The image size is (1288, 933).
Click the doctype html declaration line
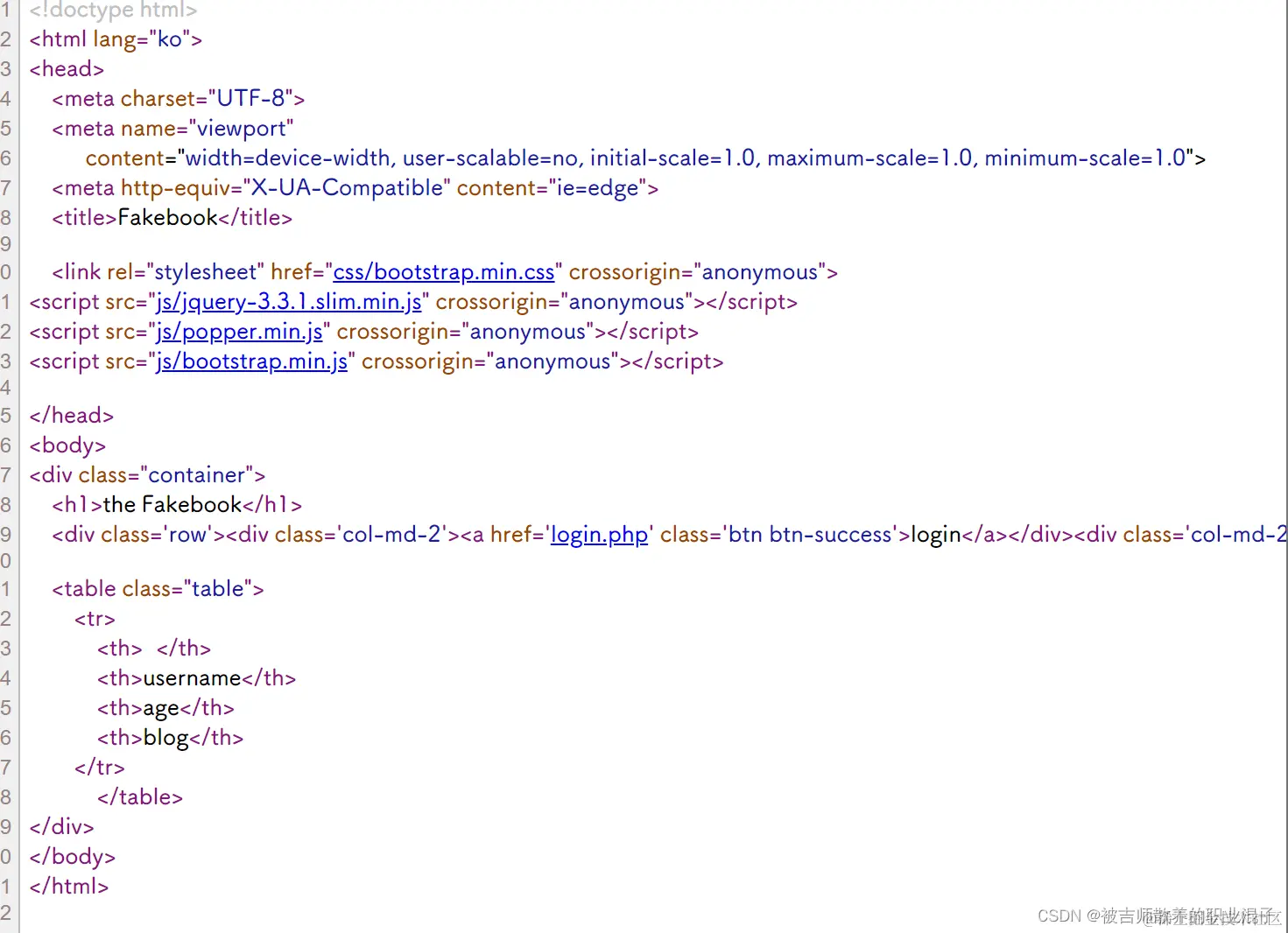coord(114,11)
